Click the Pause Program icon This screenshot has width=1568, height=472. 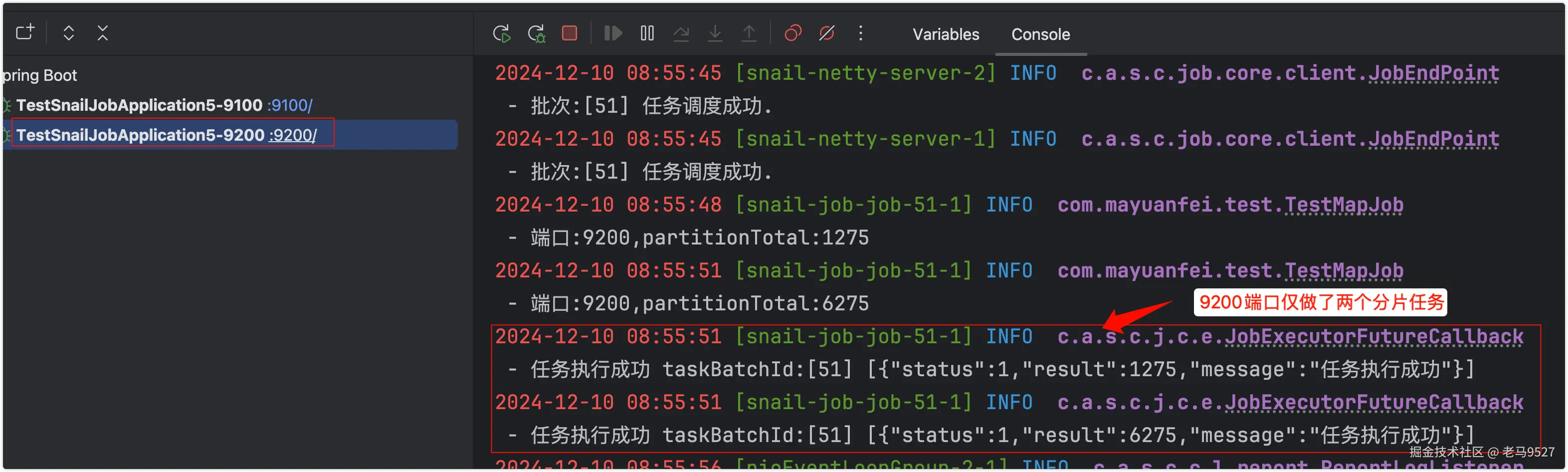click(646, 33)
